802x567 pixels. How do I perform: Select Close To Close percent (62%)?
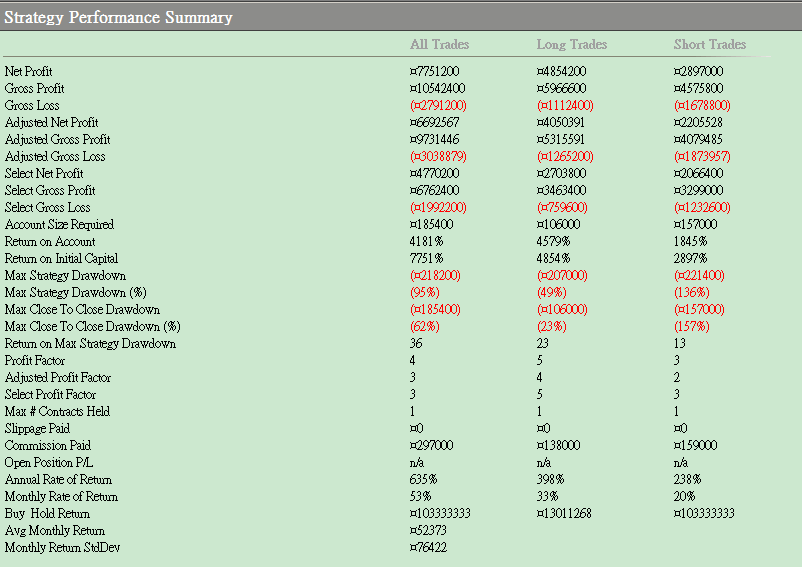click(x=425, y=326)
